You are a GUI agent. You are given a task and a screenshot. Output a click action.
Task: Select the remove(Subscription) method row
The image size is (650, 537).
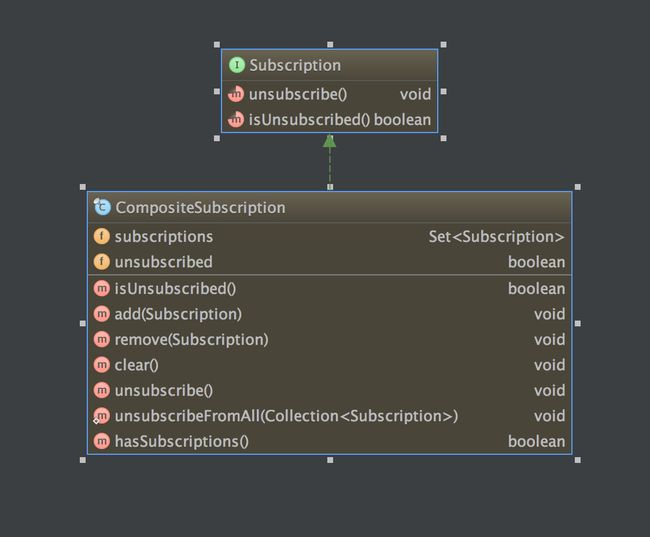(x=330, y=340)
